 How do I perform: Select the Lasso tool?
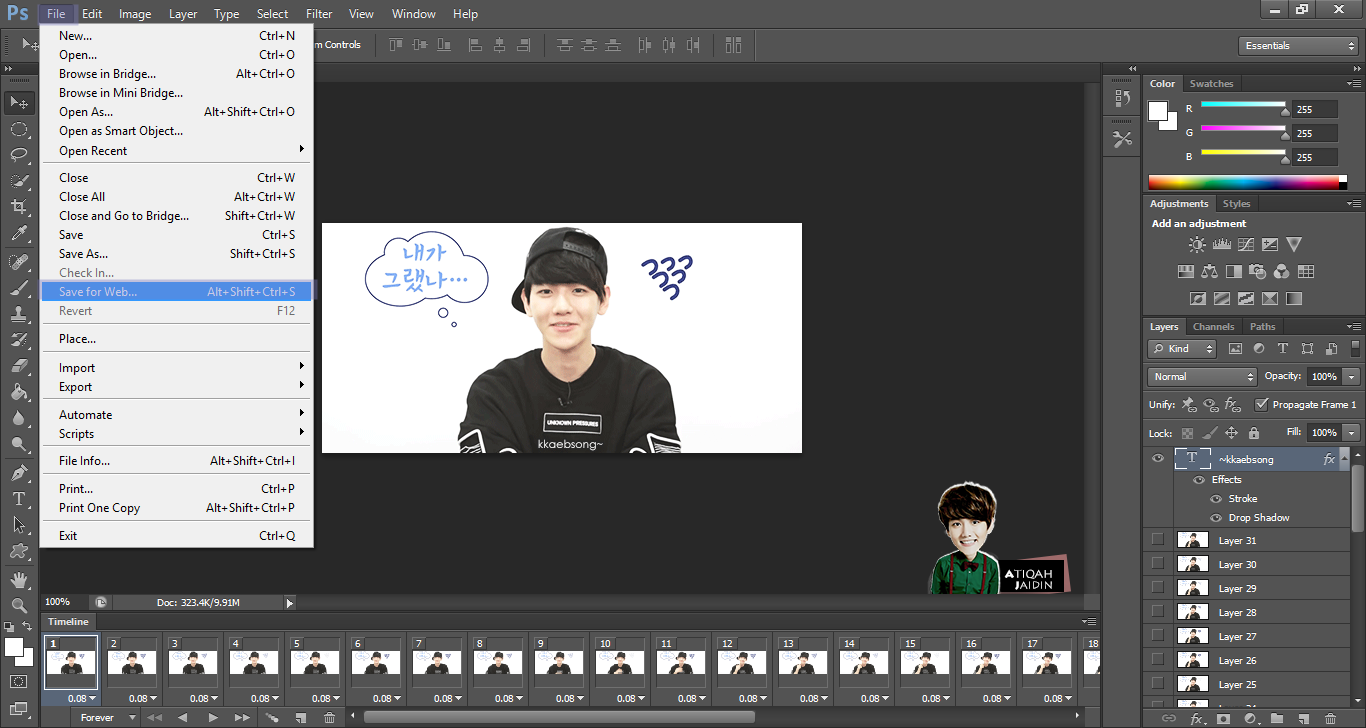pos(19,155)
